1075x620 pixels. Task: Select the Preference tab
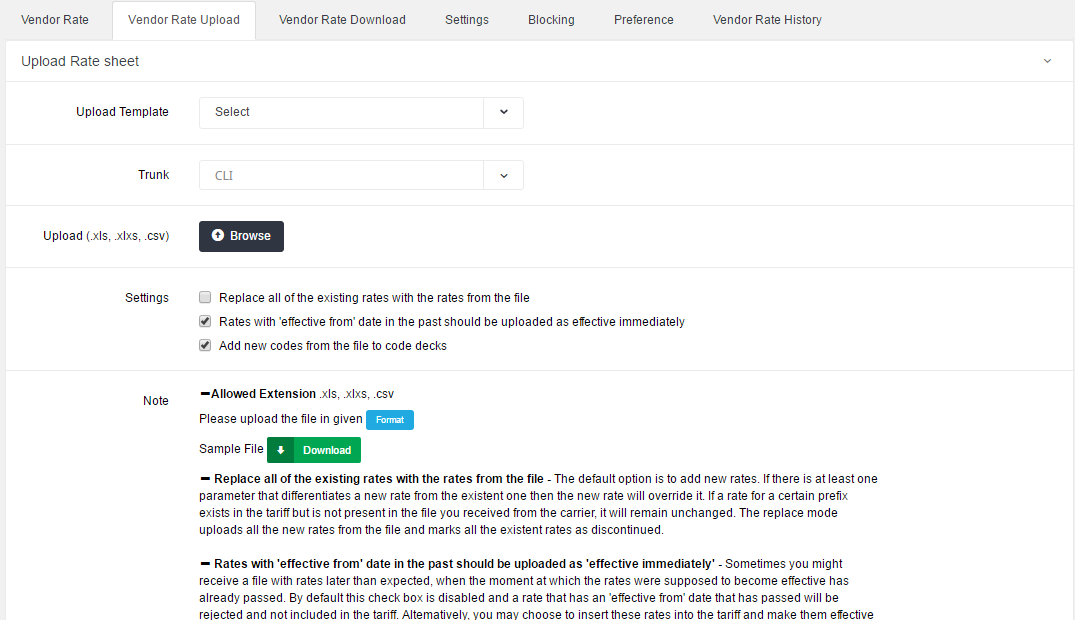click(643, 20)
